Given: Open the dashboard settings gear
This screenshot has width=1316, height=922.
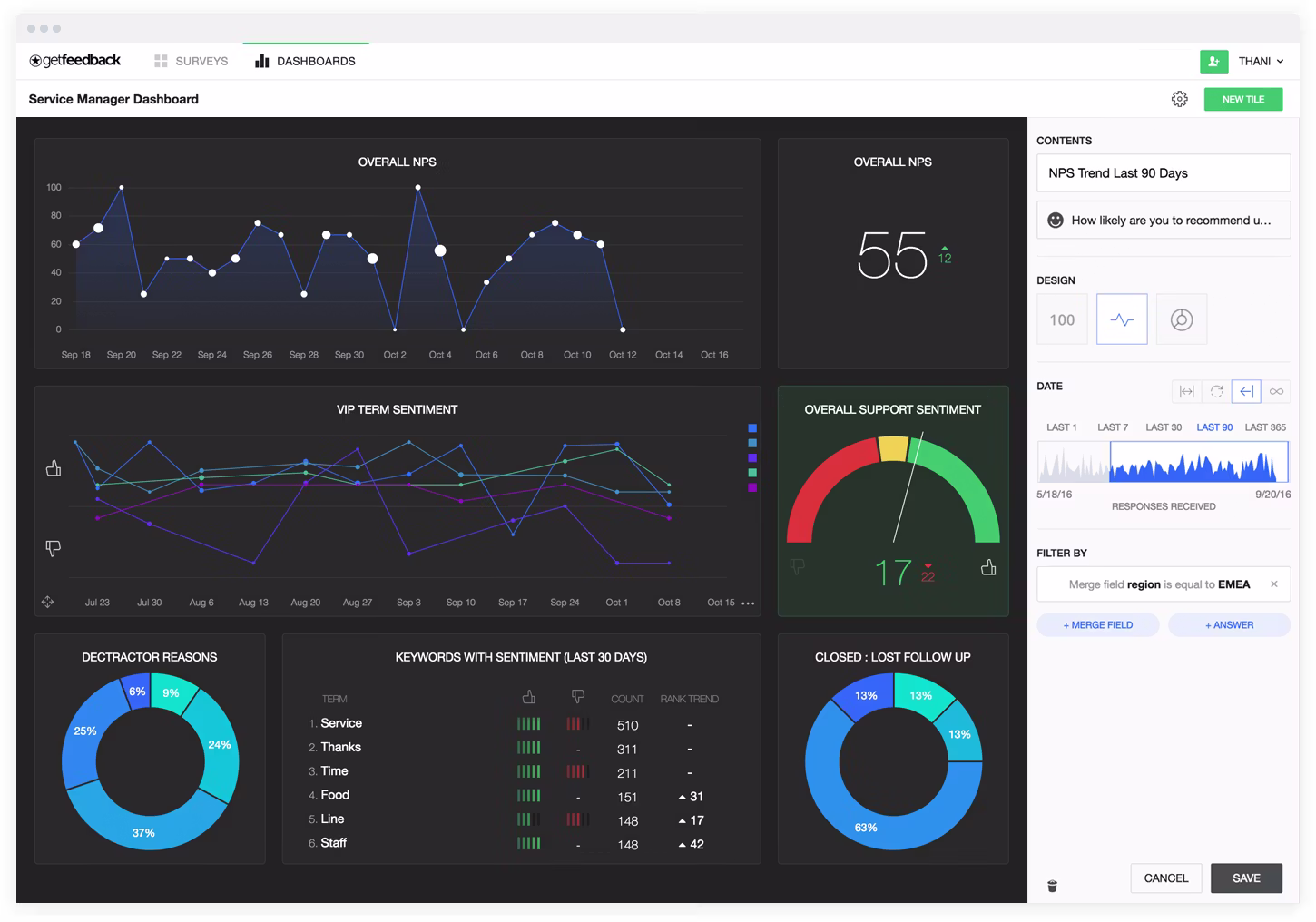Looking at the screenshot, I should [x=1179, y=99].
